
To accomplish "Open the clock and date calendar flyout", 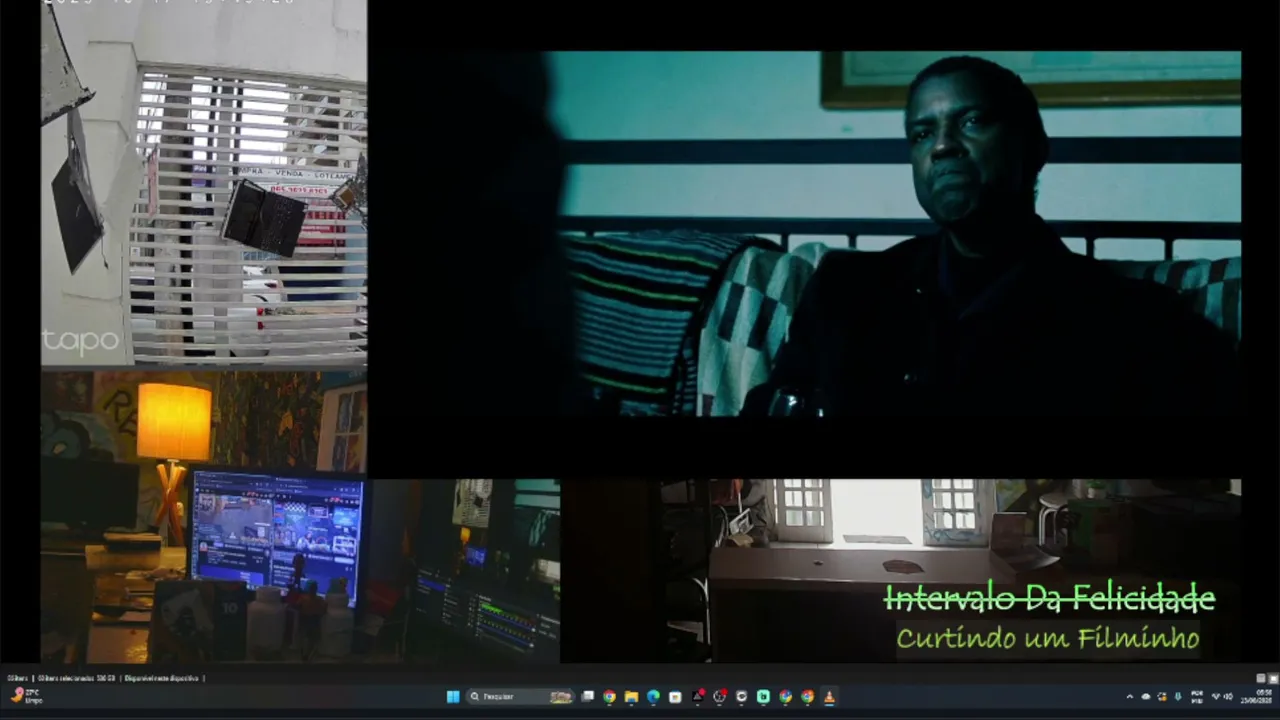I will coord(1257,697).
